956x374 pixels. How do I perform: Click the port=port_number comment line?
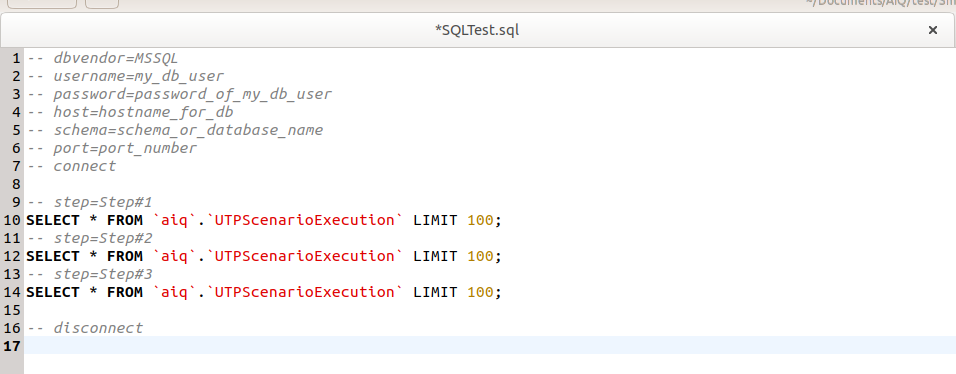(112, 148)
